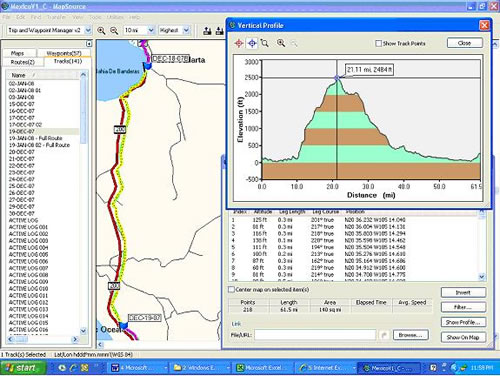This screenshot has width=500, height=376.
Task: Check Center map on selected item(s)
Action: pos(231,289)
